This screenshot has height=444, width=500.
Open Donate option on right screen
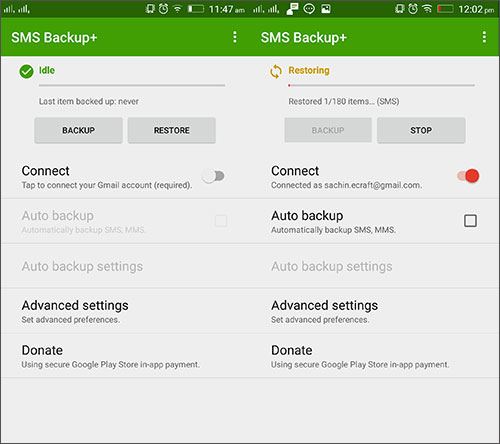point(375,356)
